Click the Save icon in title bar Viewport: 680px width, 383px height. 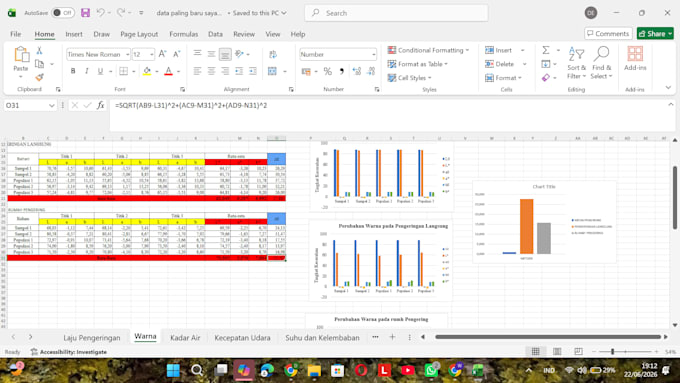tap(85, 13)
